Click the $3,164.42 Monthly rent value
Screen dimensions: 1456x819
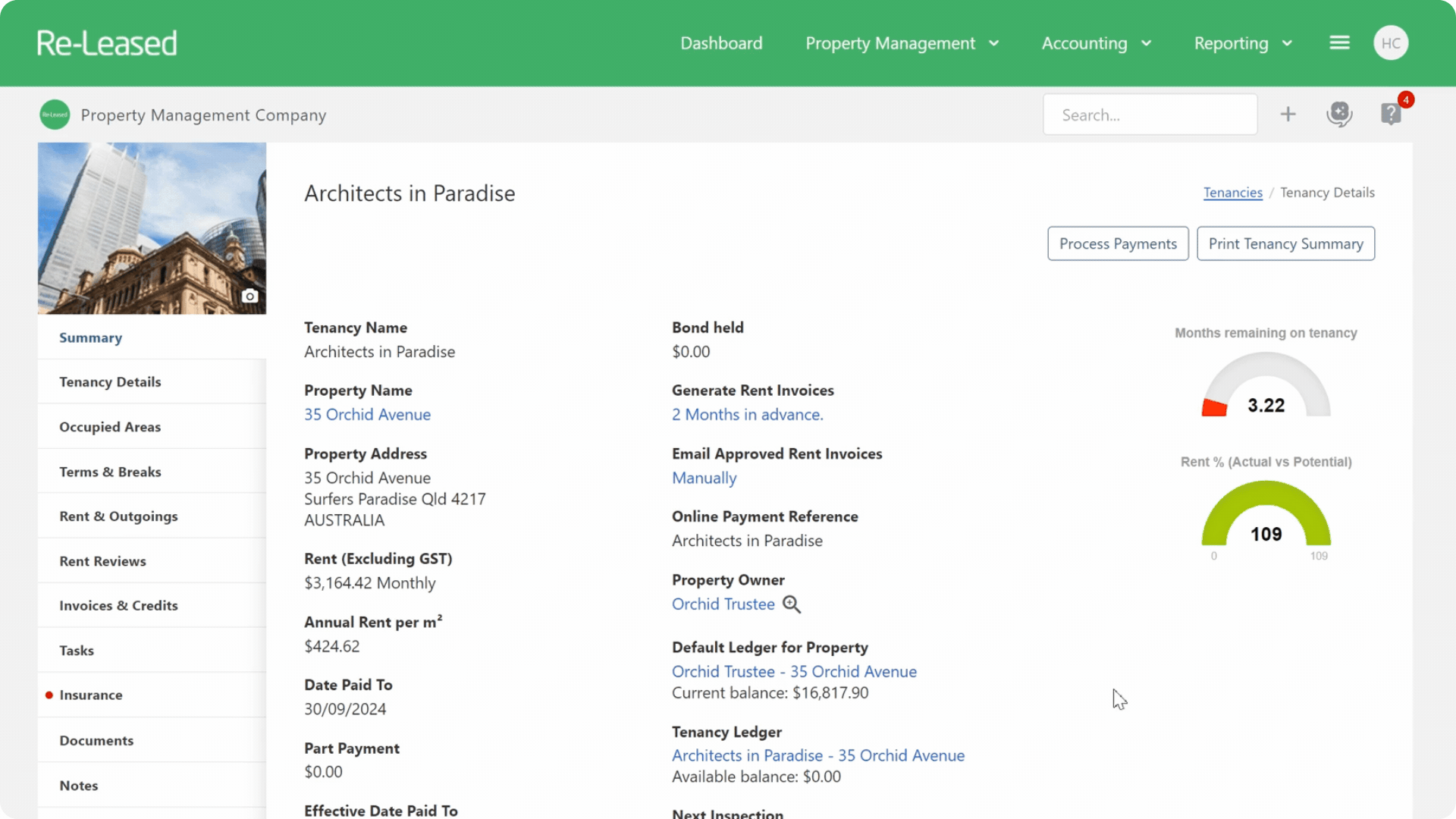[369, 583]
